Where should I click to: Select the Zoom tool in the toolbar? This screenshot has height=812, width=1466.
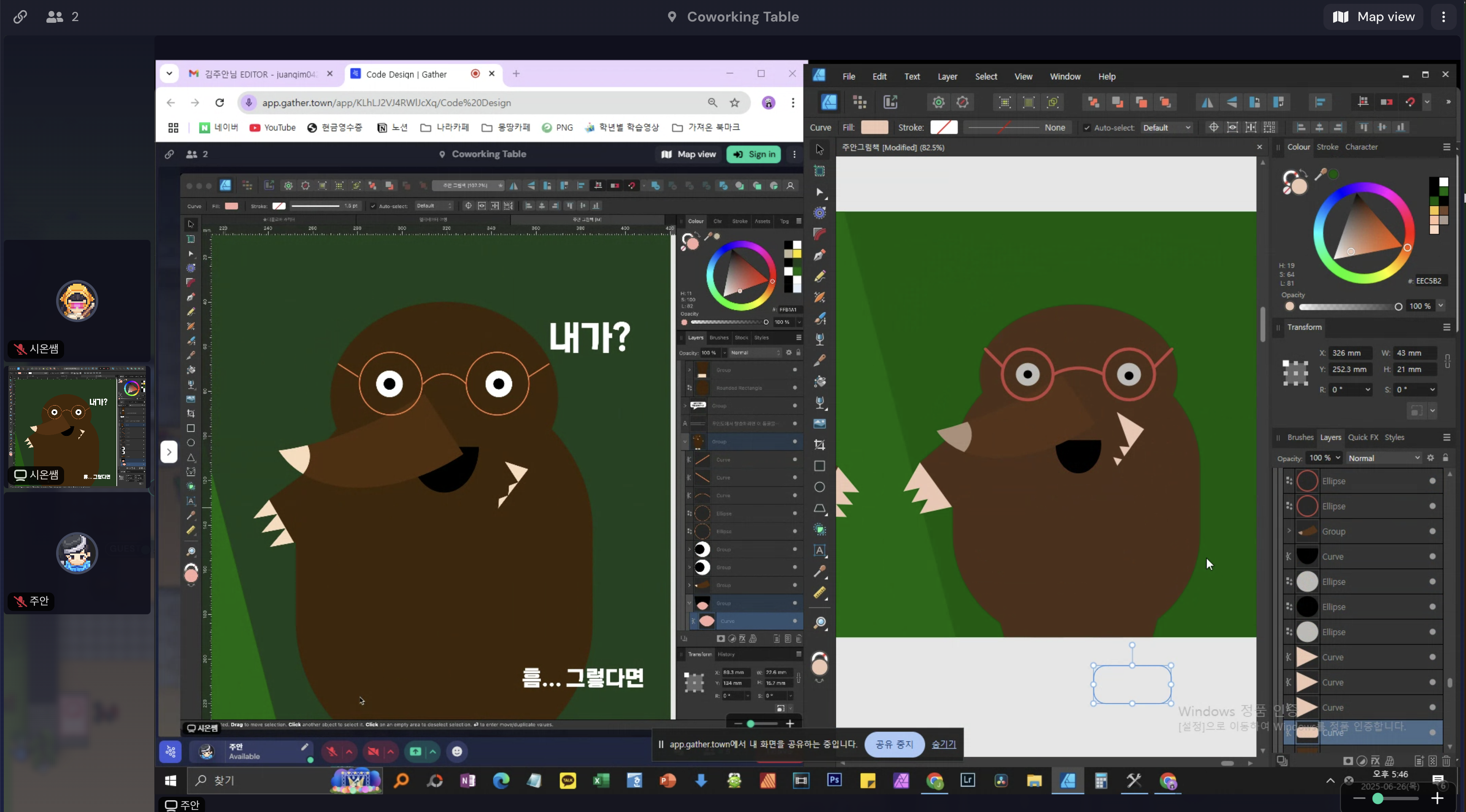coord(819,623)
